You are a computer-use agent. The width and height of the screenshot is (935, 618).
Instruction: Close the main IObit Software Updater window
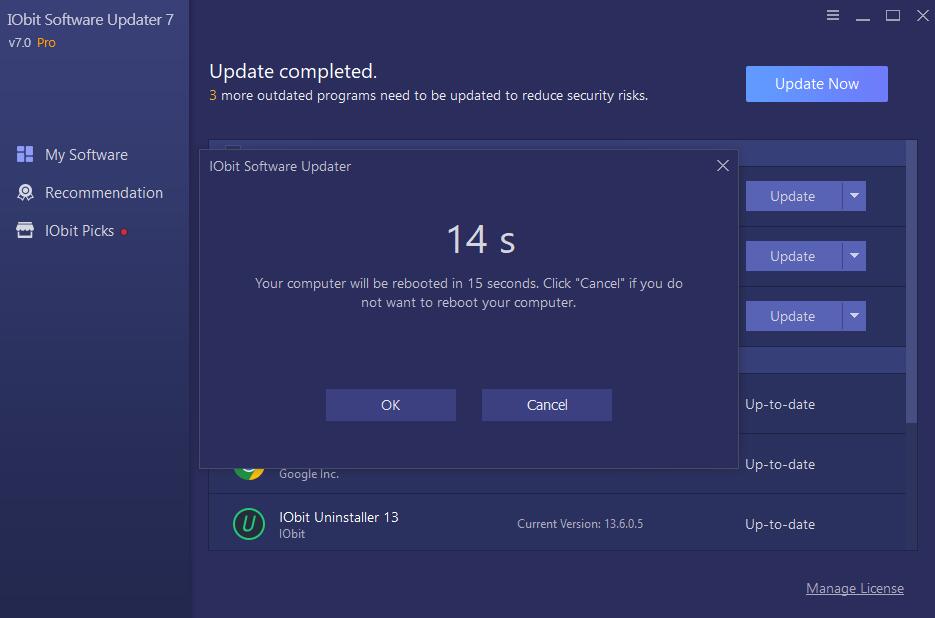click(922, 16)
